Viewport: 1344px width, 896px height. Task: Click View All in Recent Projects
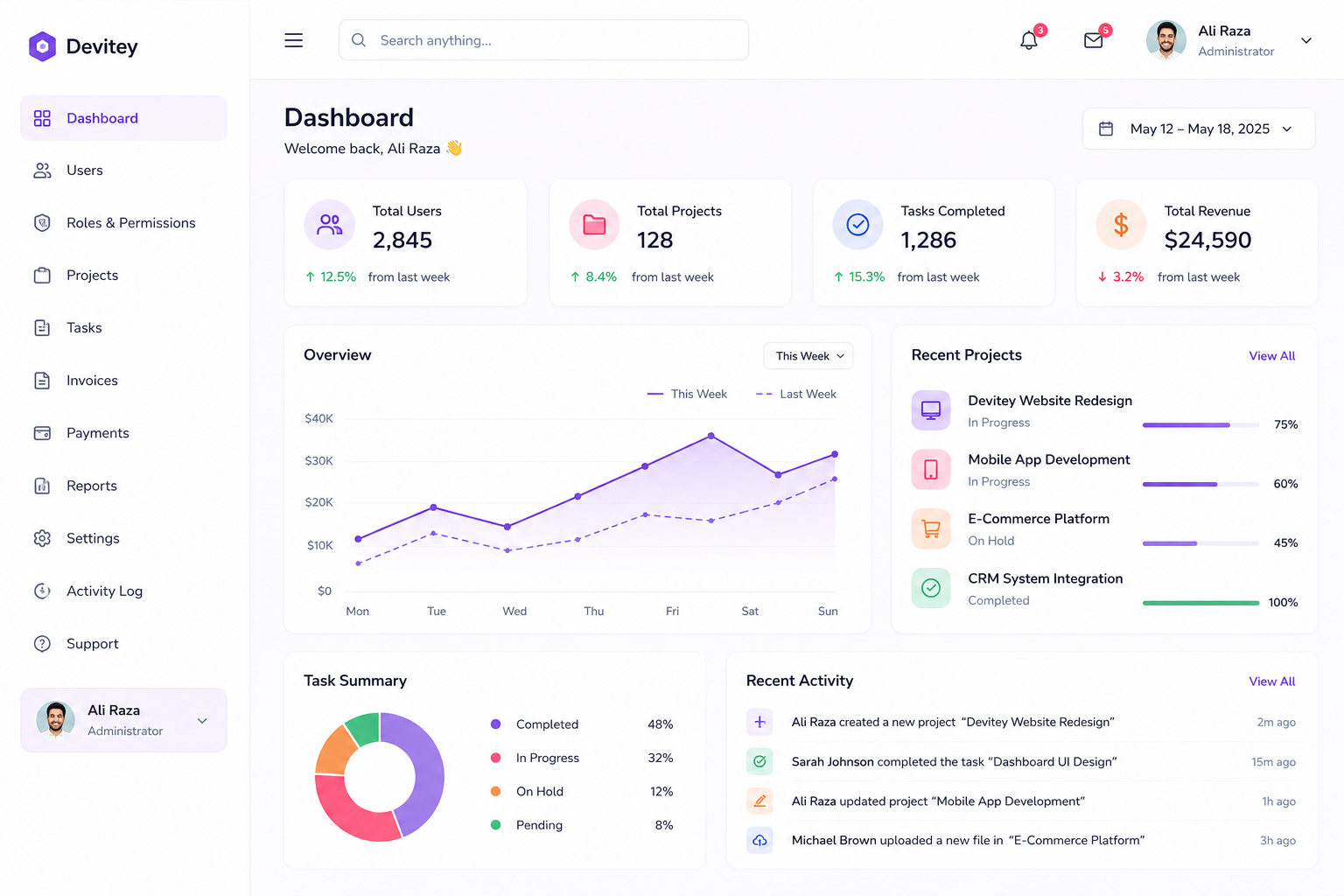tap(1272, 356)
